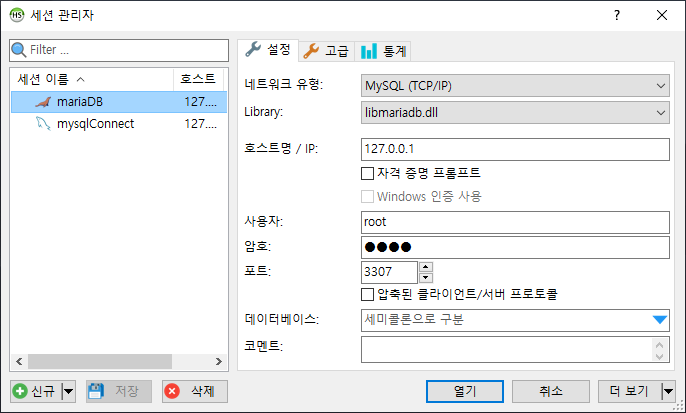Click the 취소 button
Screen dimensions: 686x413
(x=551, y=391)
